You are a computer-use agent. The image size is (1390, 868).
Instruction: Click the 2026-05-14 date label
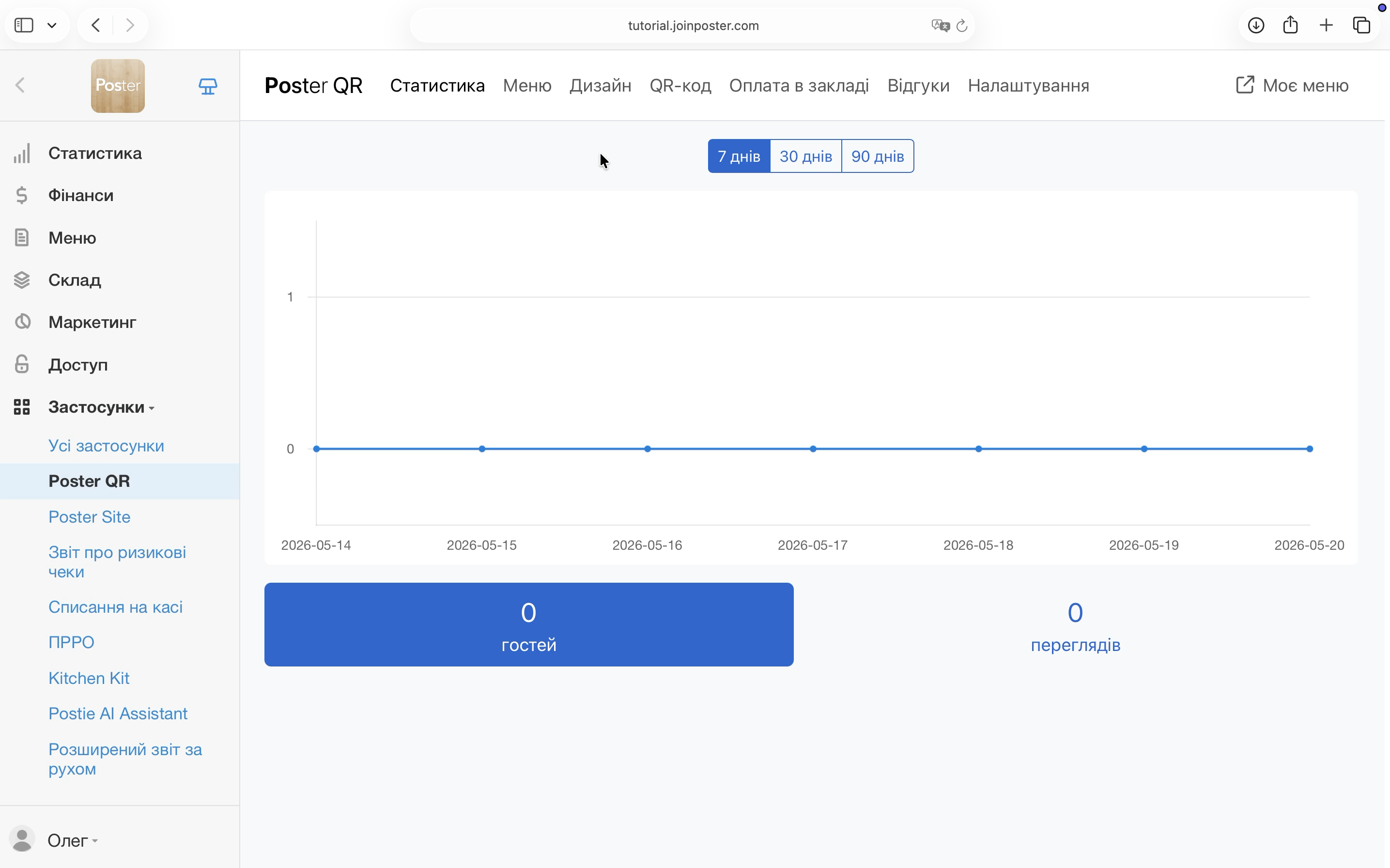[x=316, y=545]
